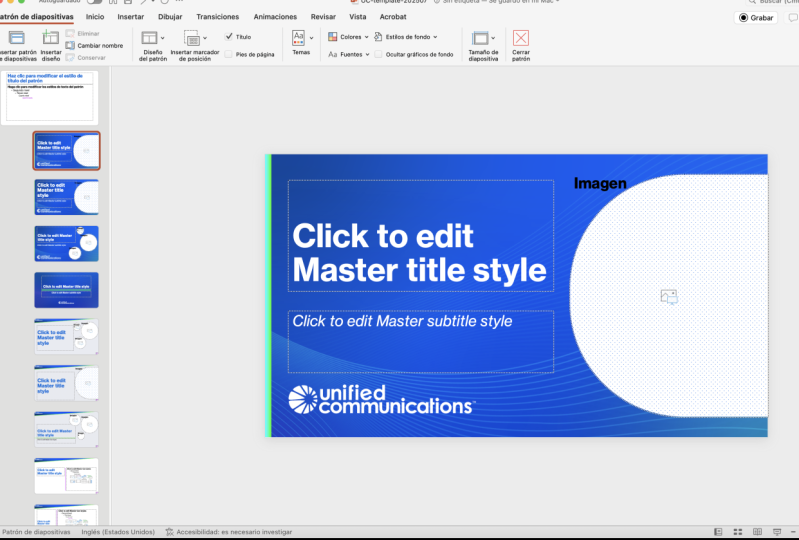This screenshot has width=799, height=540.
Task: Switch to reading view icon in status bar
Action: point(757,532)
